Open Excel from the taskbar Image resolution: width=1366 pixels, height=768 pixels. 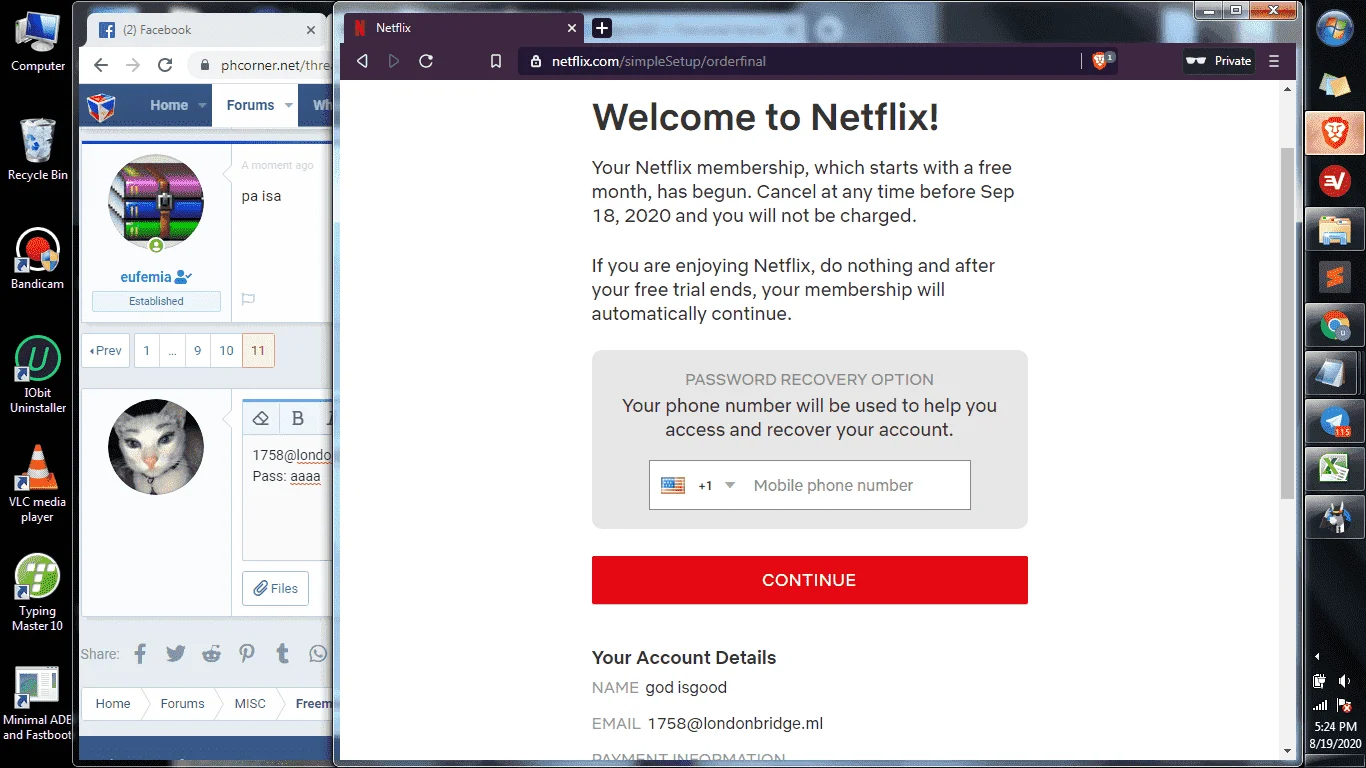click(x=1335, y=469)
